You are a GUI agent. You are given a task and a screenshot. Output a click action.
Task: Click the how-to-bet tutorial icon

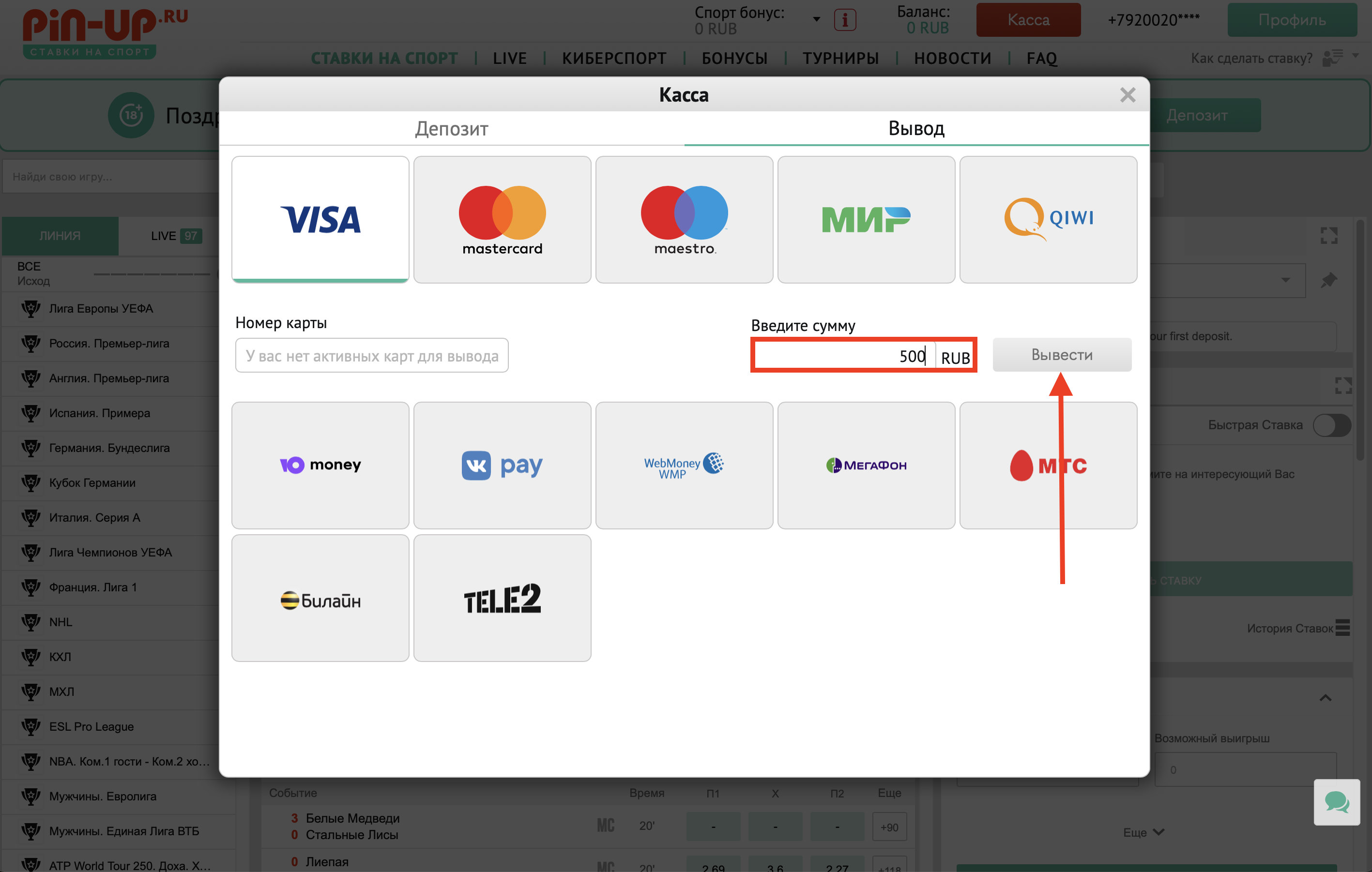click(x=1333, y=58)
